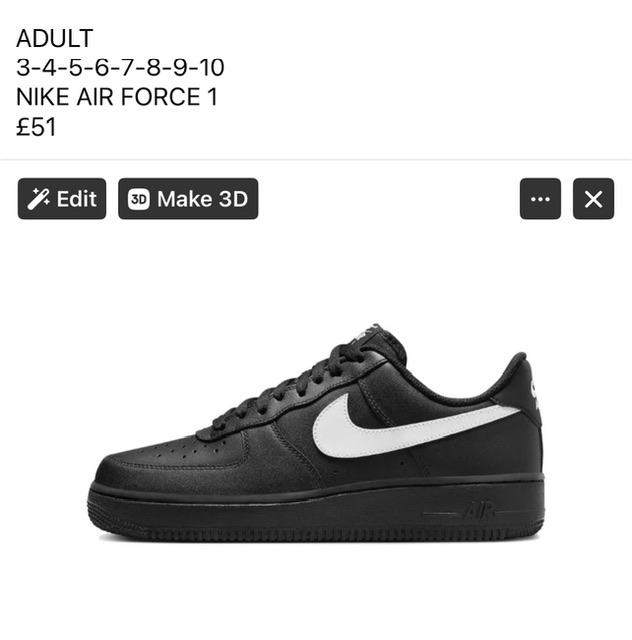The width and height of the screenshot is (632, 640).
Task: Open the three-dot more options menu
Action: tap(540, 199)
